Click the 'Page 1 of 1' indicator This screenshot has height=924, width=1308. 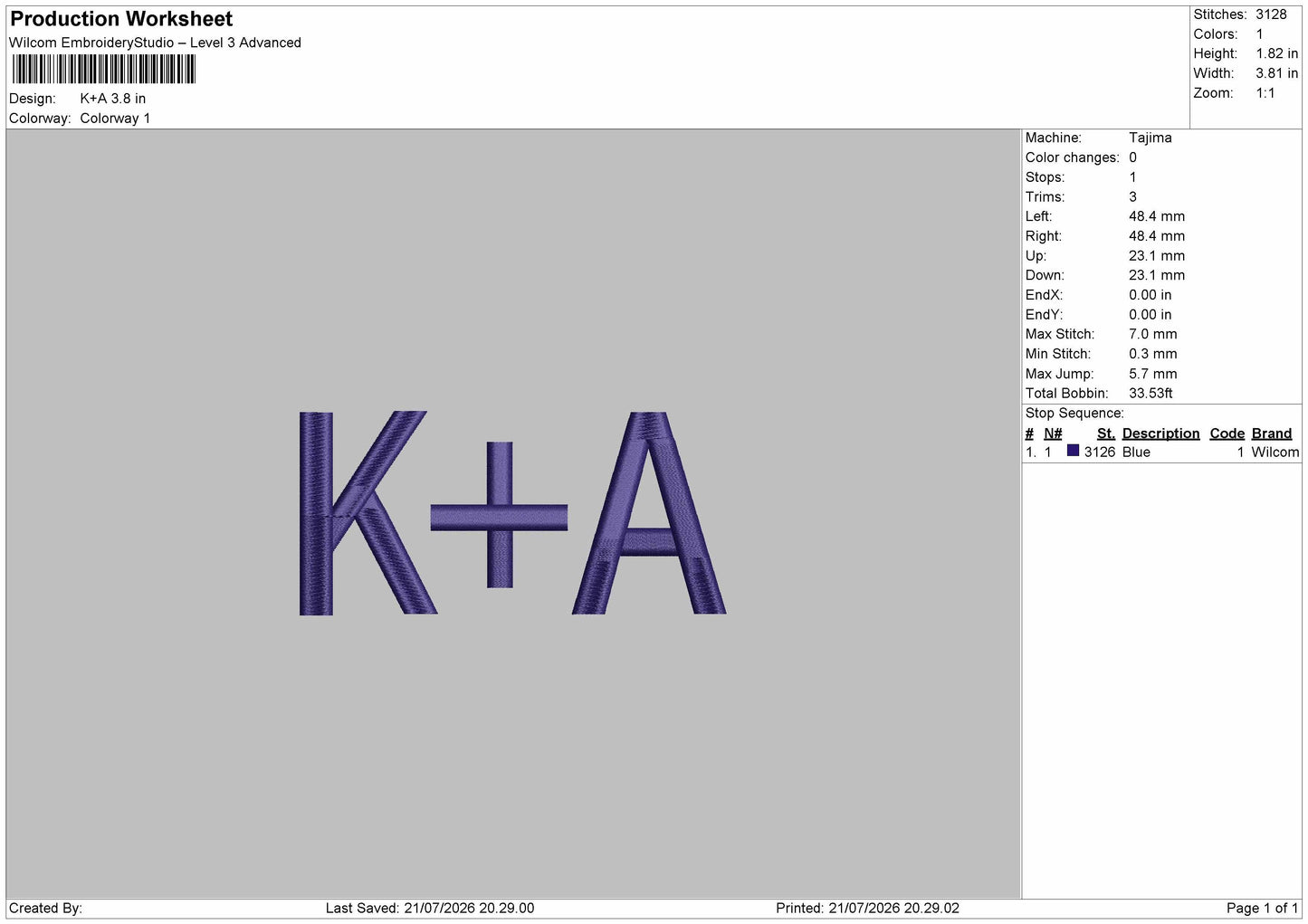[x=1262, y=909]
